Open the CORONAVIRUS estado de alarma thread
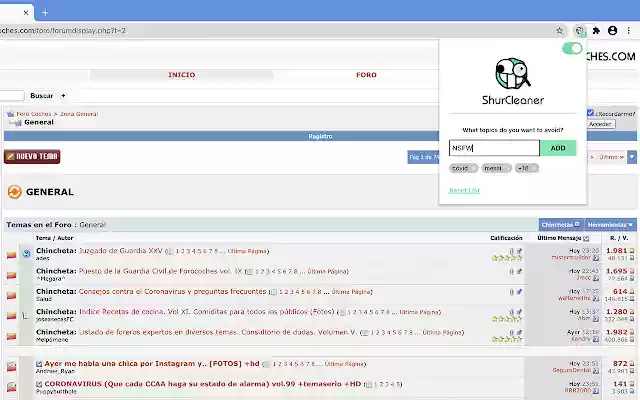The image size is (640, 400). click(x=203, y=384)
